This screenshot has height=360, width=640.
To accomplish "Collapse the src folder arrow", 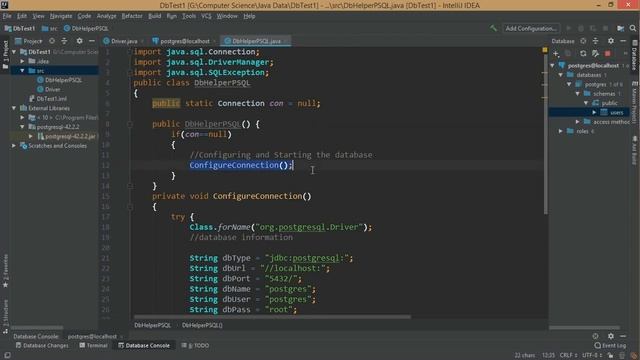I will [23, 71].
